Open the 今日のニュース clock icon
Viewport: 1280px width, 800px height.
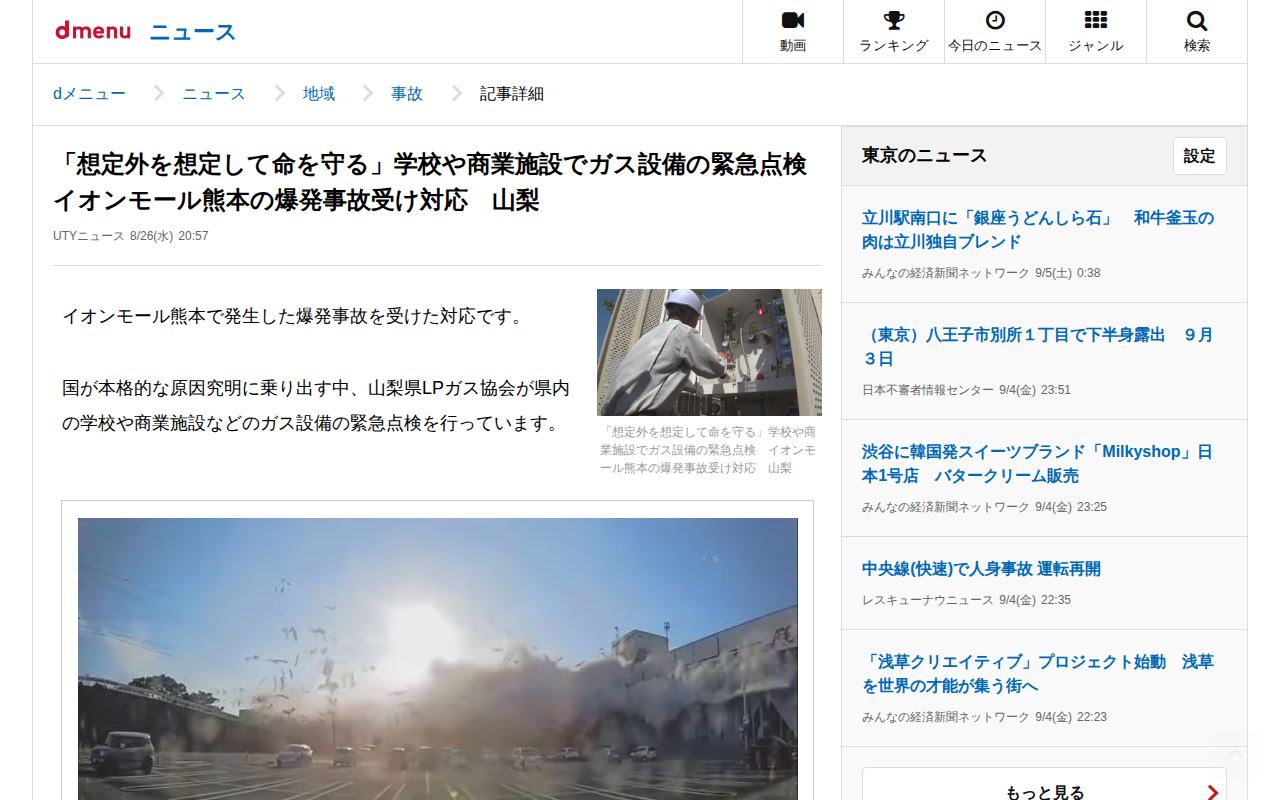point(995,20)
